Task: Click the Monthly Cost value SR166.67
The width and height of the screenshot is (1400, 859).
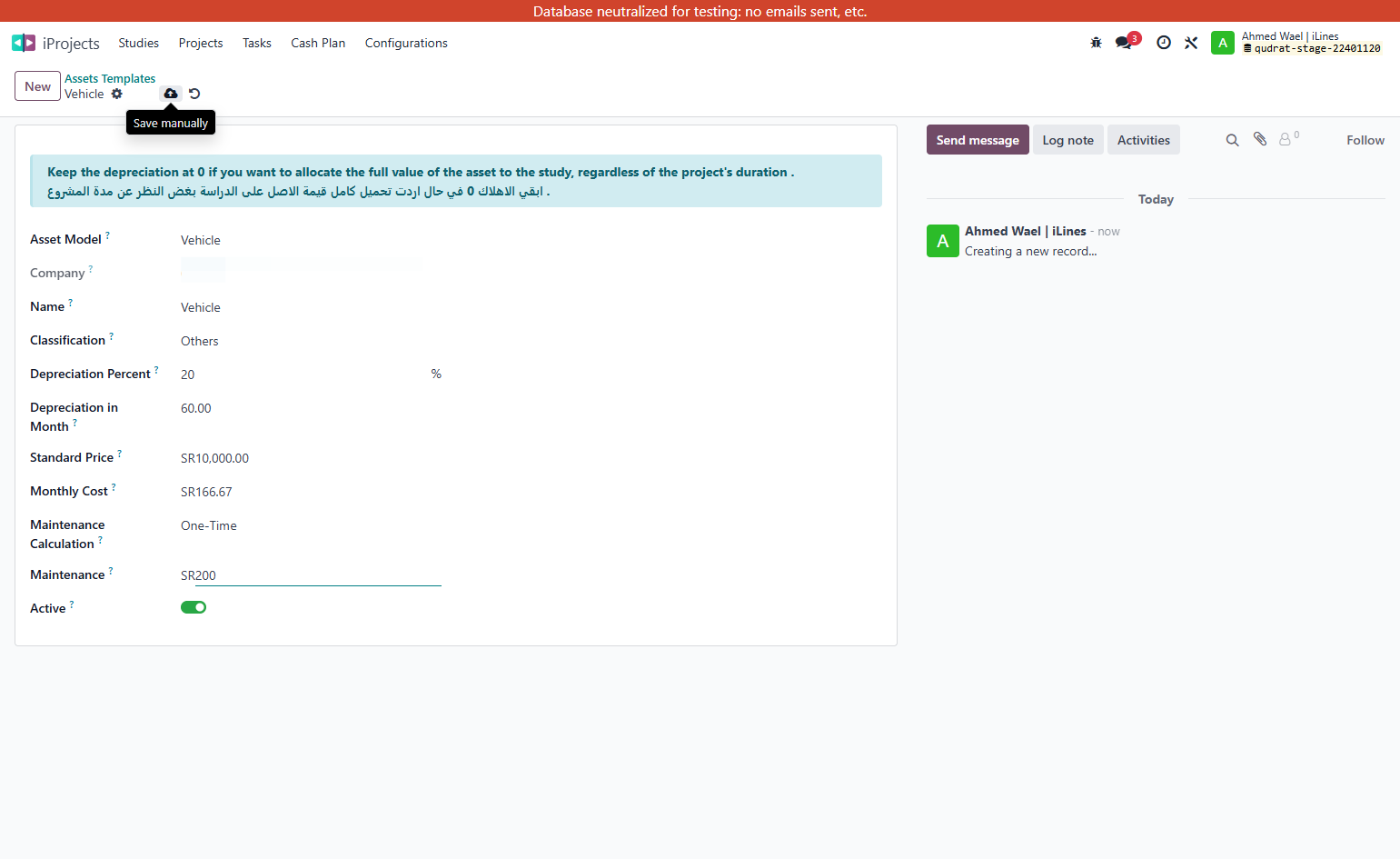Action: (206, 492)
